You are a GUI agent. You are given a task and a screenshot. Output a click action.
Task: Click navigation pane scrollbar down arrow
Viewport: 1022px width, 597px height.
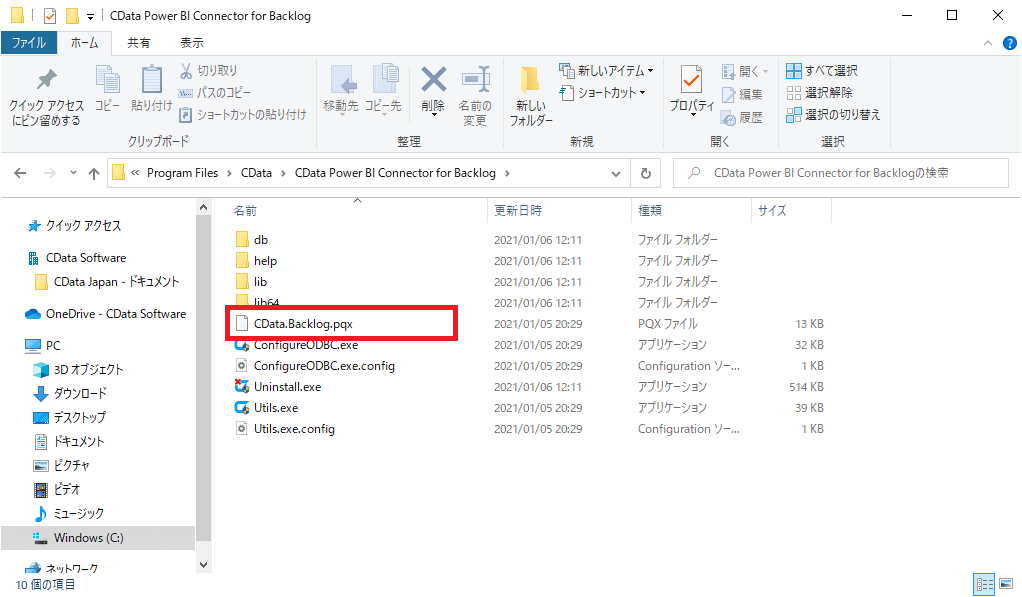(x=203, y=565)
